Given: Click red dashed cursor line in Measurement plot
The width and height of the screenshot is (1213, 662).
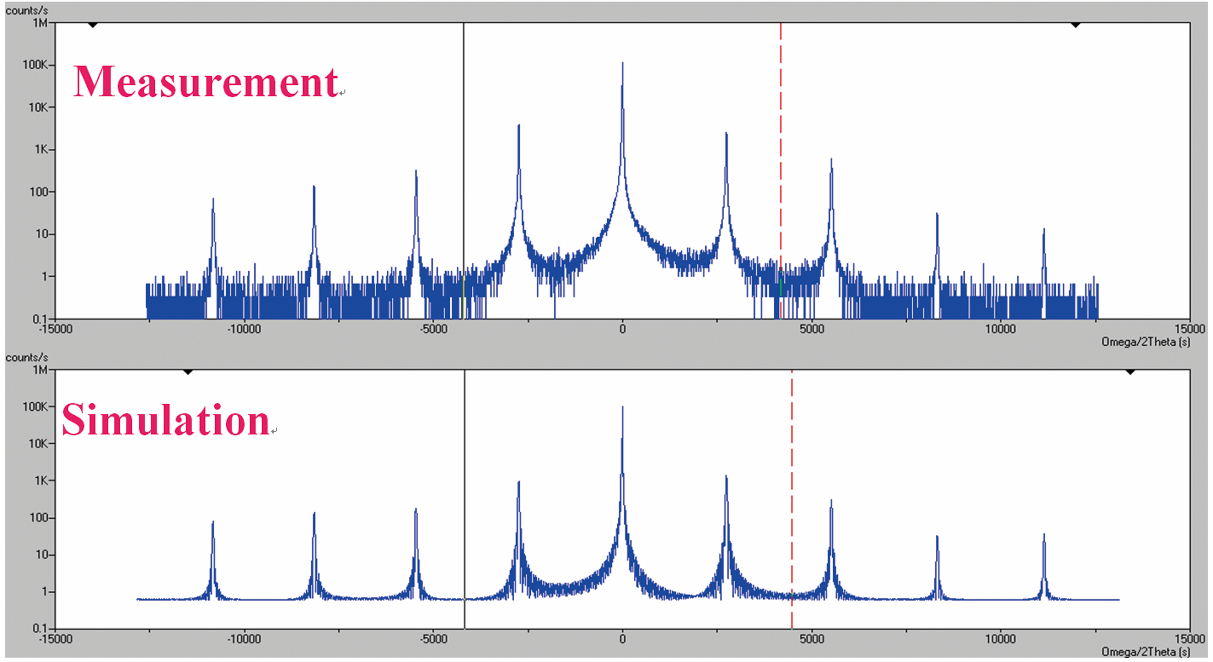Looking at the screenshot, I should (780, 170).
